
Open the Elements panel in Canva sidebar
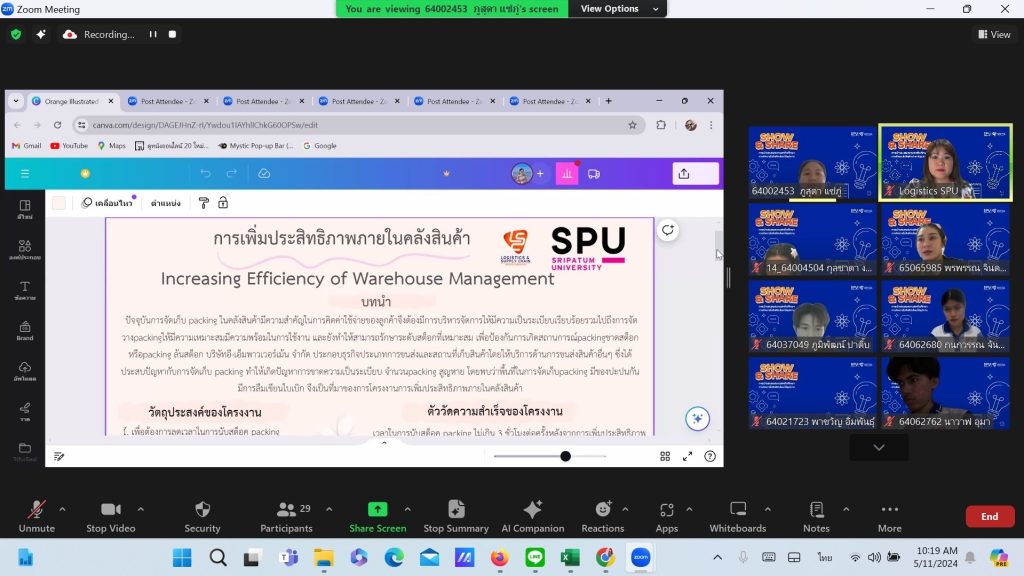pyautogui.click(x=25, y=250)
